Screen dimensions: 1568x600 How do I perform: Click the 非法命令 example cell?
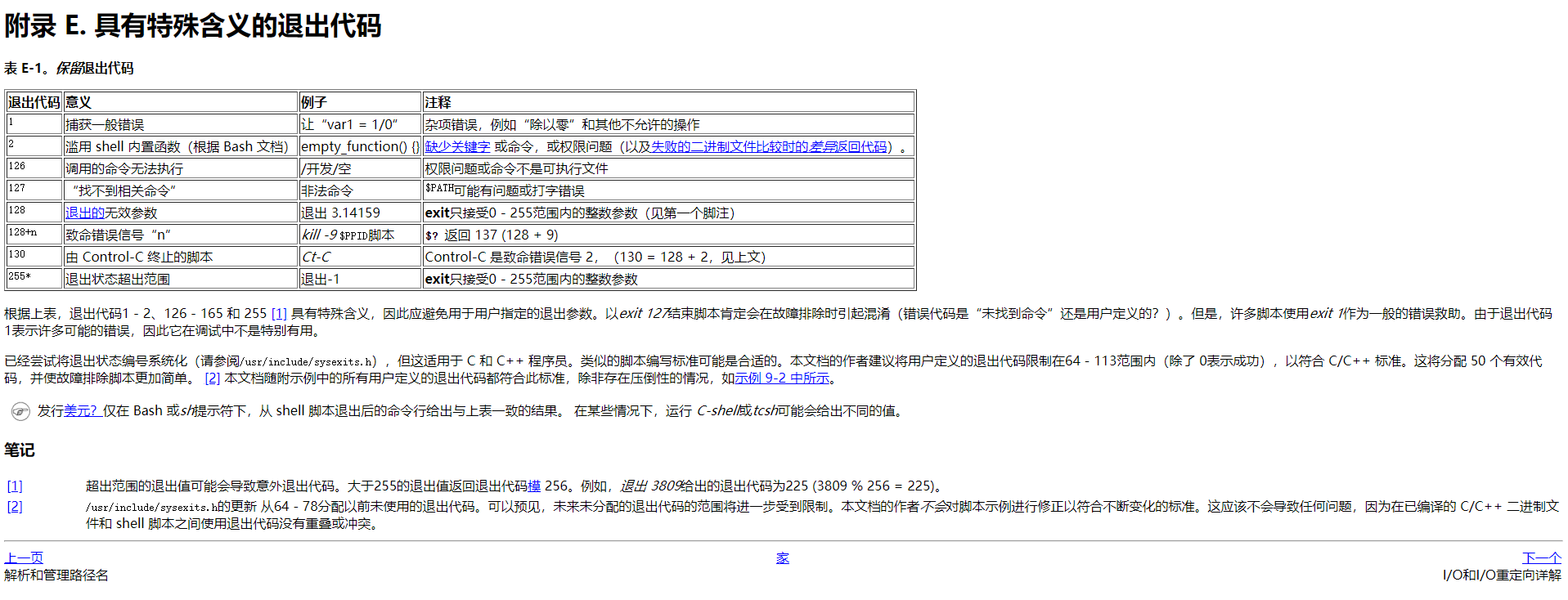[x=360, y=190]
